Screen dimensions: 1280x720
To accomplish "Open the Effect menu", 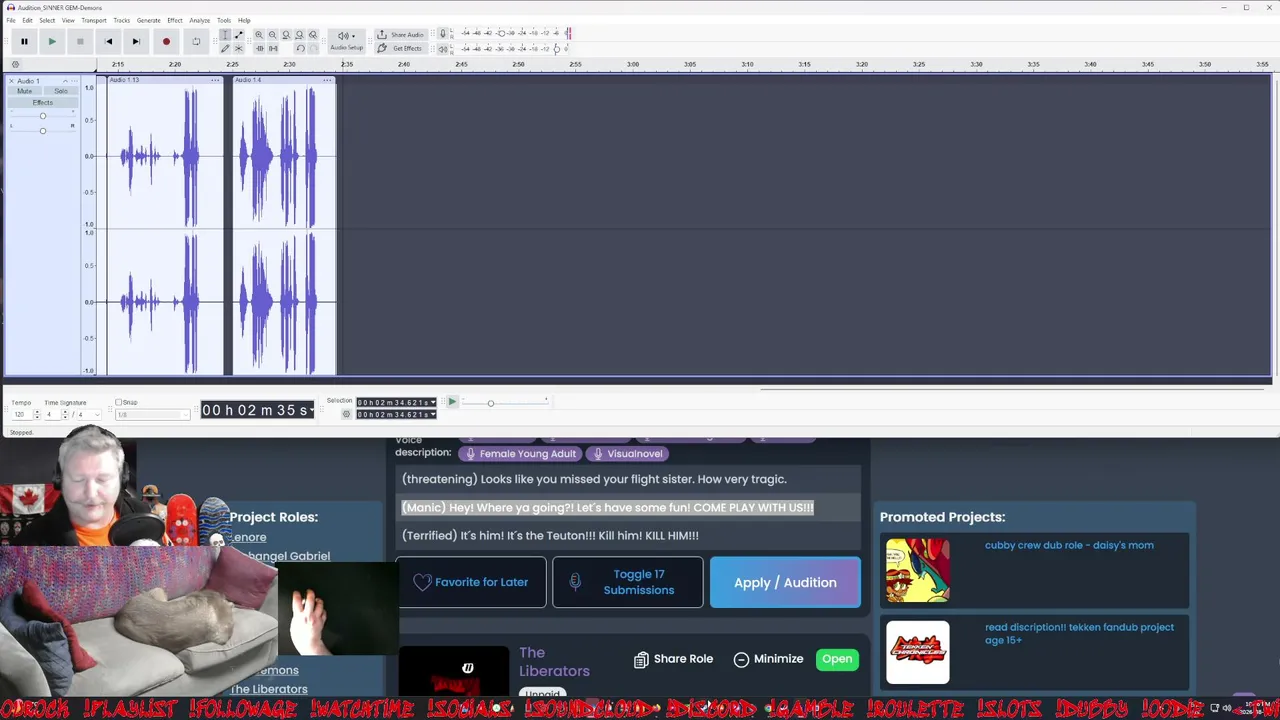I will (x=175, y=20).
